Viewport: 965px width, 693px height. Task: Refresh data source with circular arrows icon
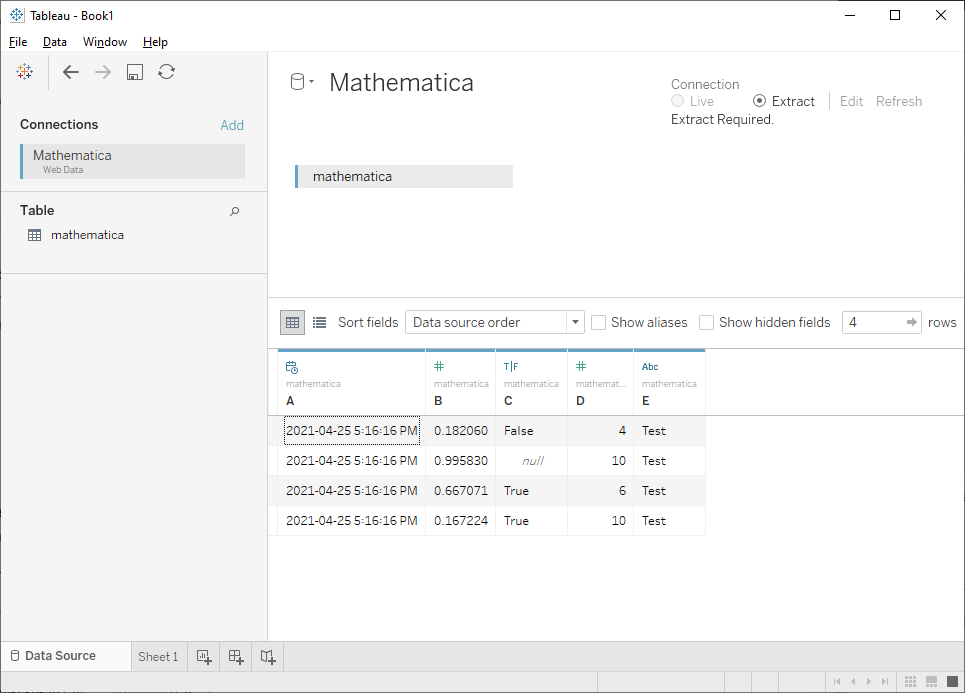[166, 72]
